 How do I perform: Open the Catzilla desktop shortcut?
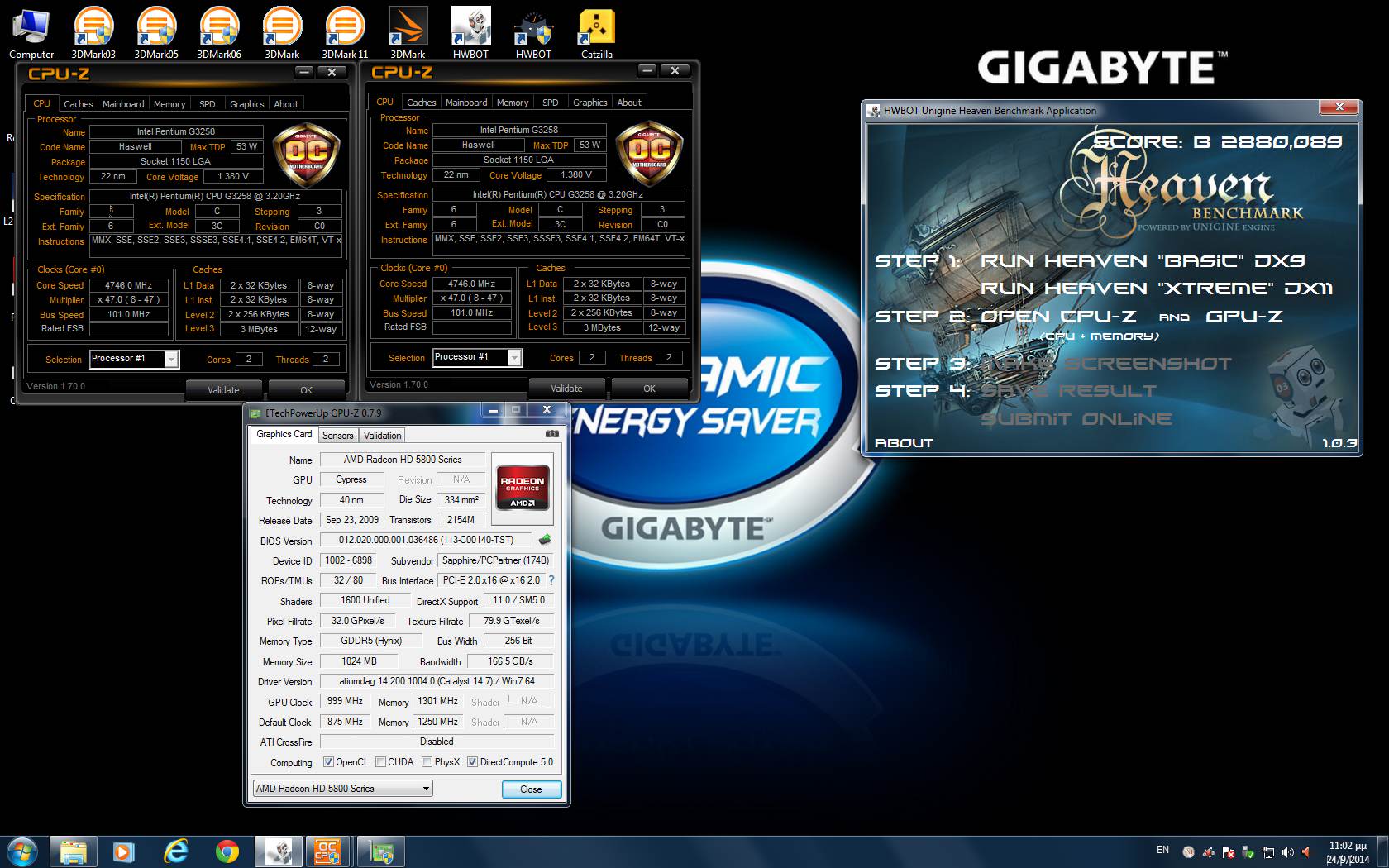(x=596, y=33)
